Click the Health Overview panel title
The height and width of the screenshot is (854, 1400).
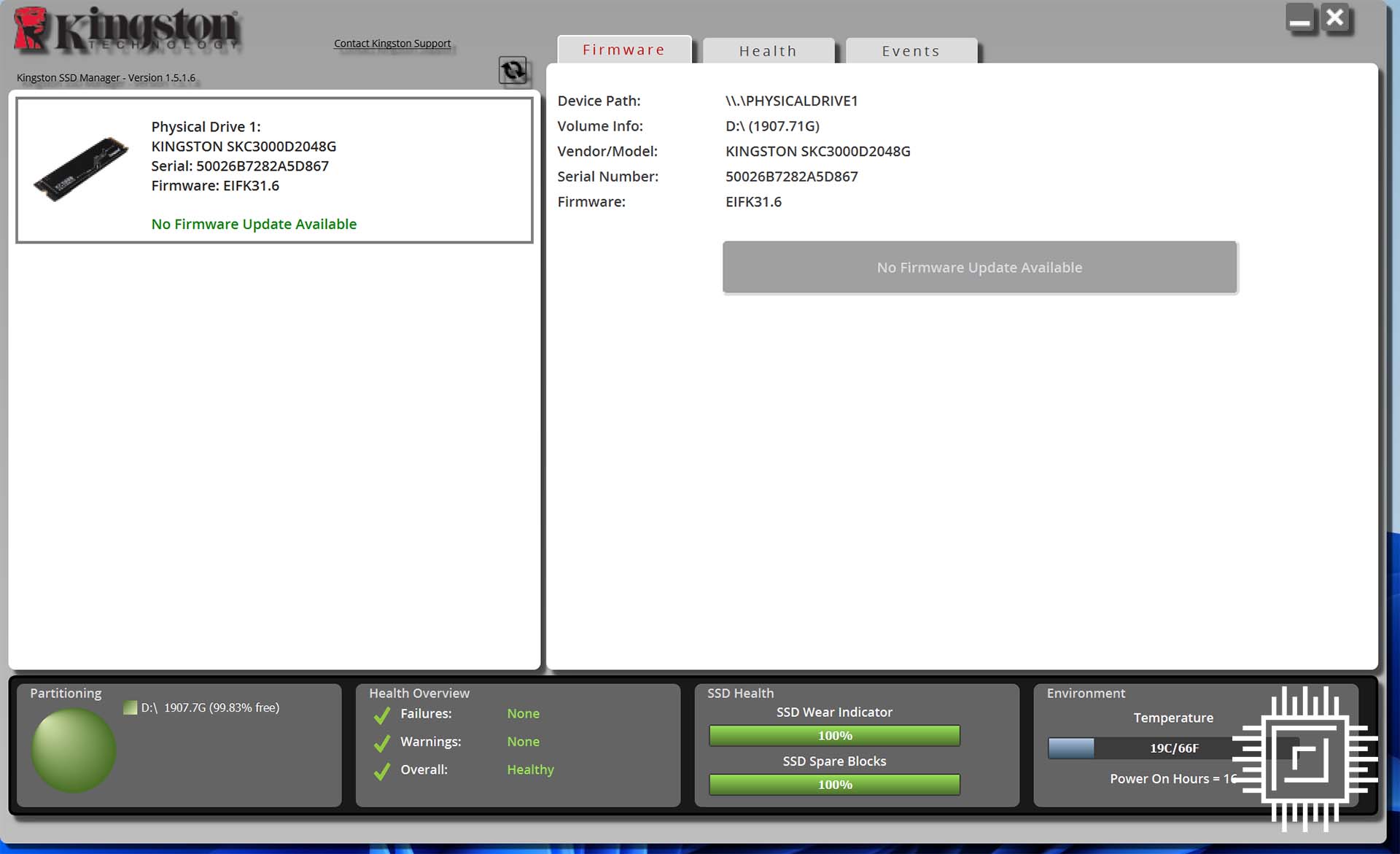pyautogui.click(x=419, y=693)
